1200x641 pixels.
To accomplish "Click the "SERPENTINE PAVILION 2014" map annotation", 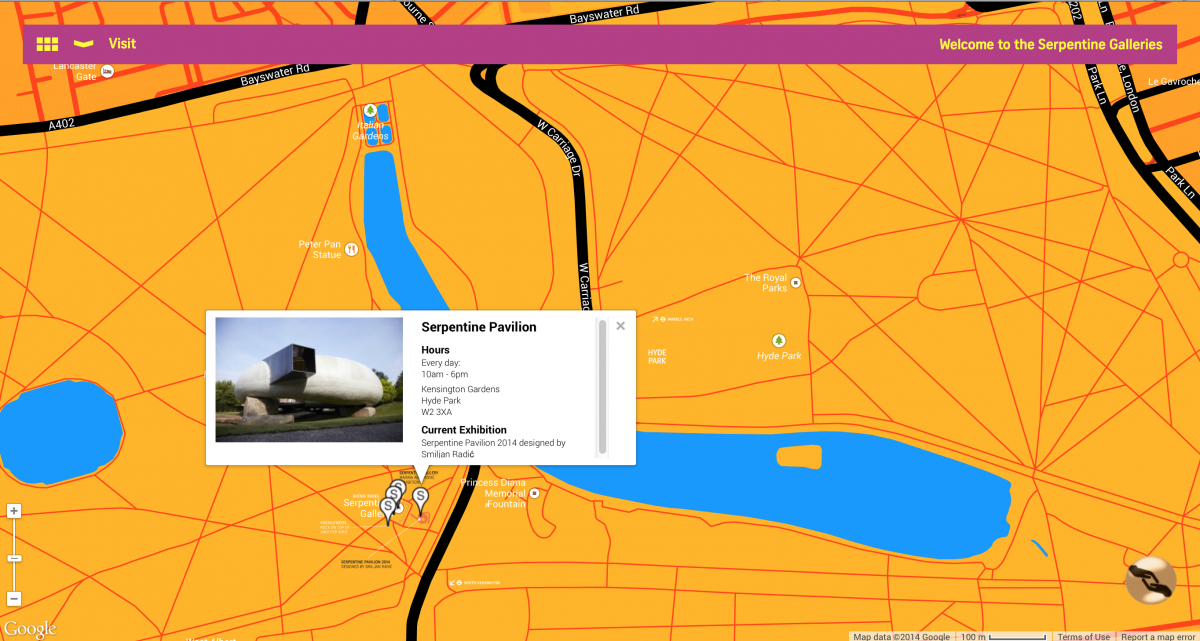I will 366,562.
